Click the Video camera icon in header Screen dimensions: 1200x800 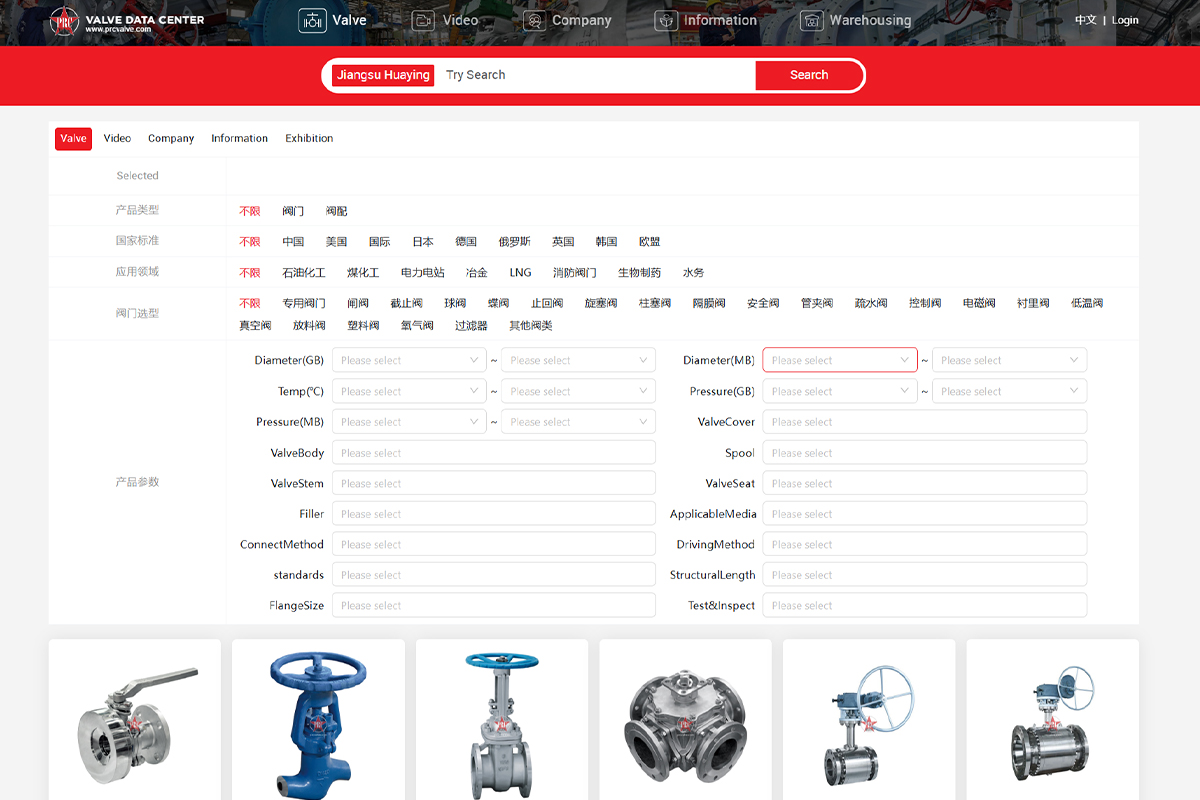coord(423,20)
